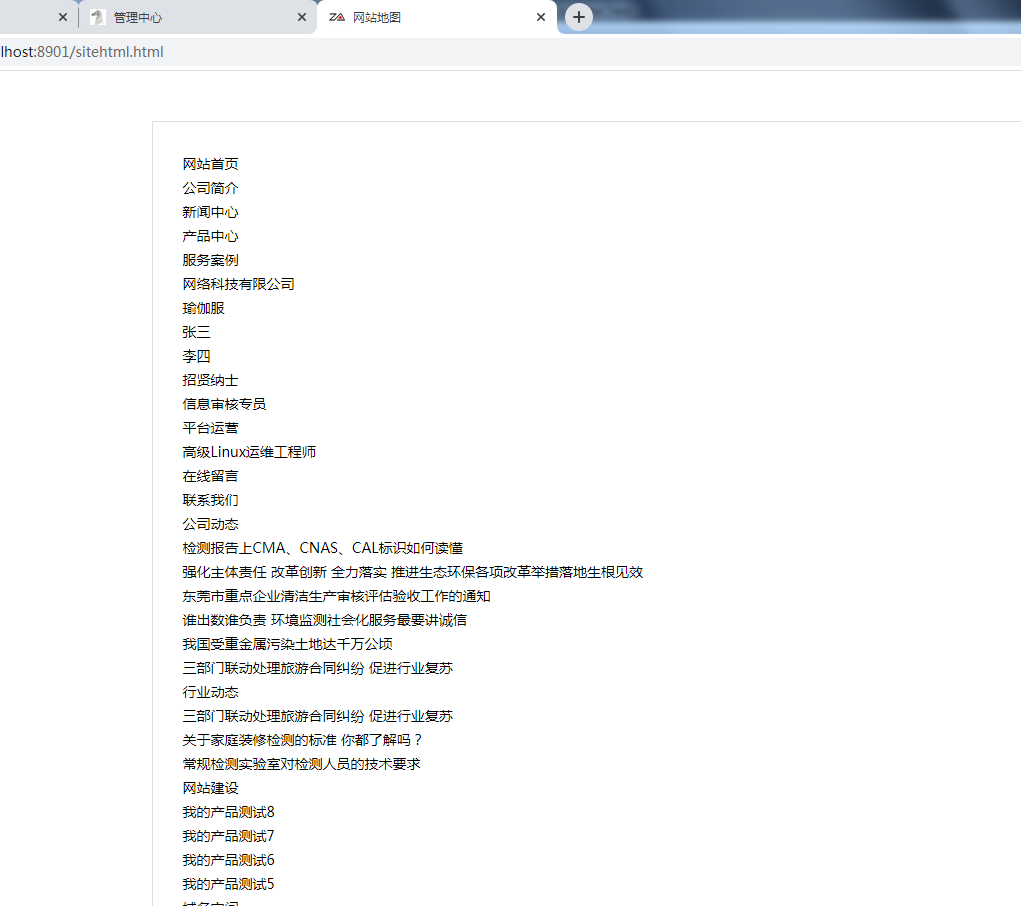Click the 管理中心 tab favicon
Image resolution: width=1021 pixels, height=906 pixels.
(x=96, y=16)
